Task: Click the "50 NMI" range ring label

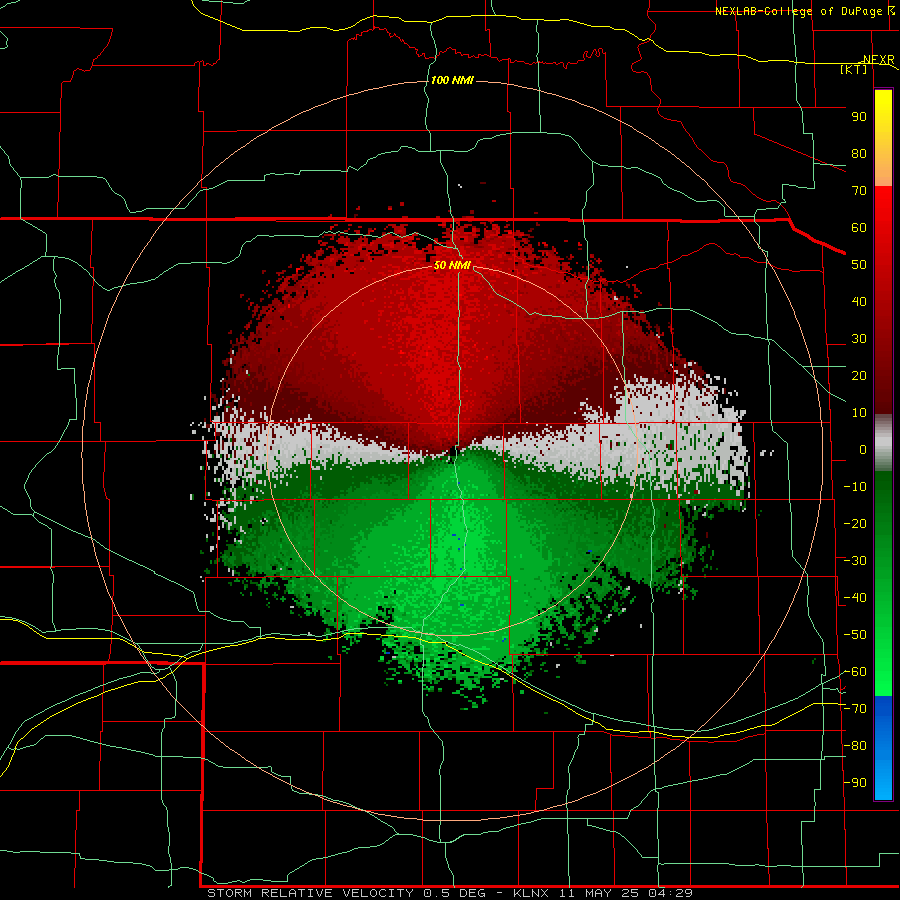Action: coord(452,265)
